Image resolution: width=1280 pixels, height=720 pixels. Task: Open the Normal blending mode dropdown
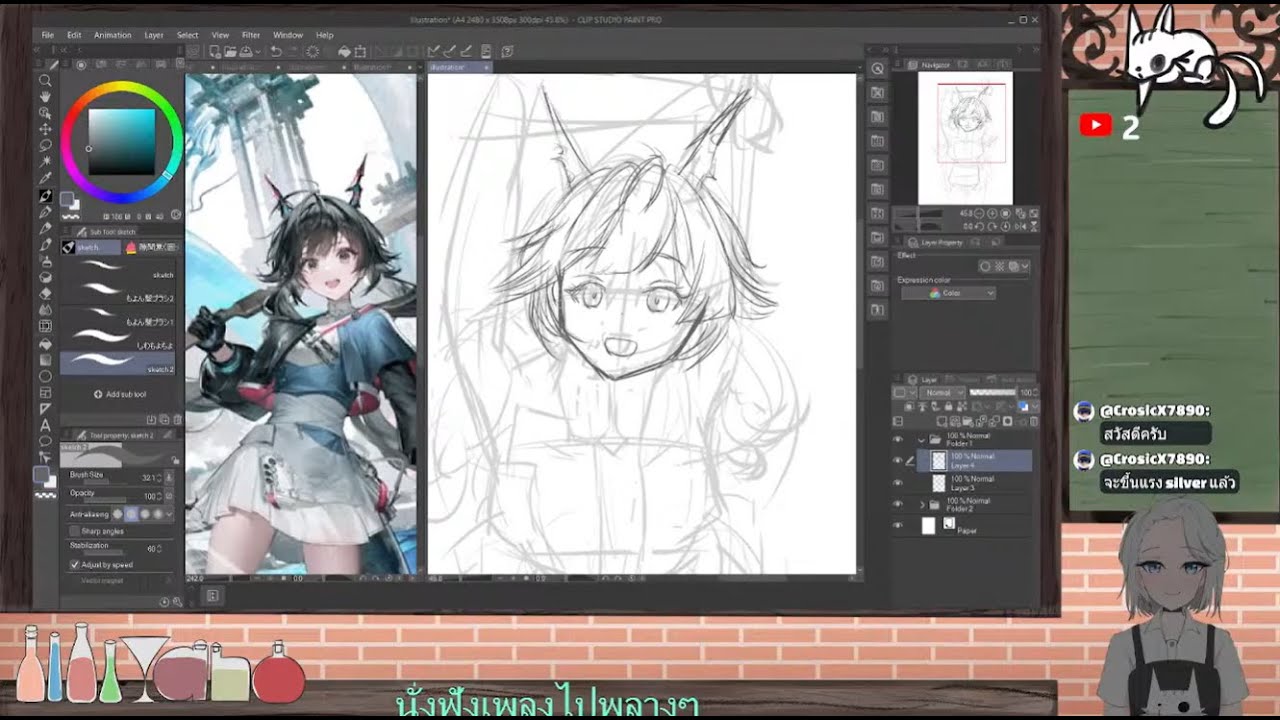944,393
